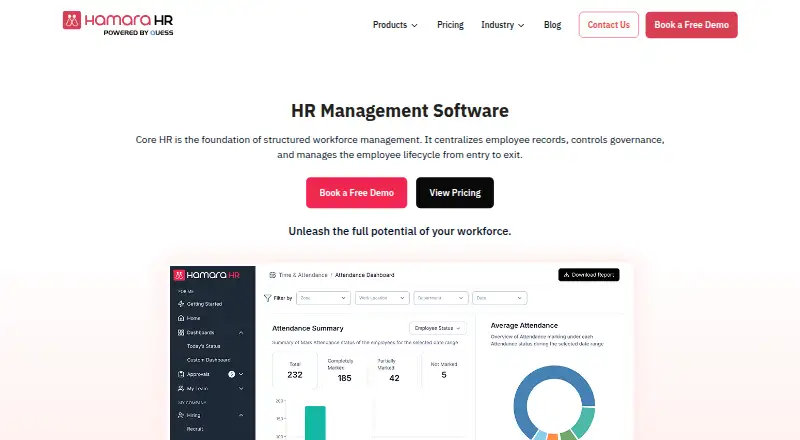The width and height of the screenshot is (800, 440).
Task: Click the Home icon in sidebar
Action: pyautogui.click(x=181, y=318)
